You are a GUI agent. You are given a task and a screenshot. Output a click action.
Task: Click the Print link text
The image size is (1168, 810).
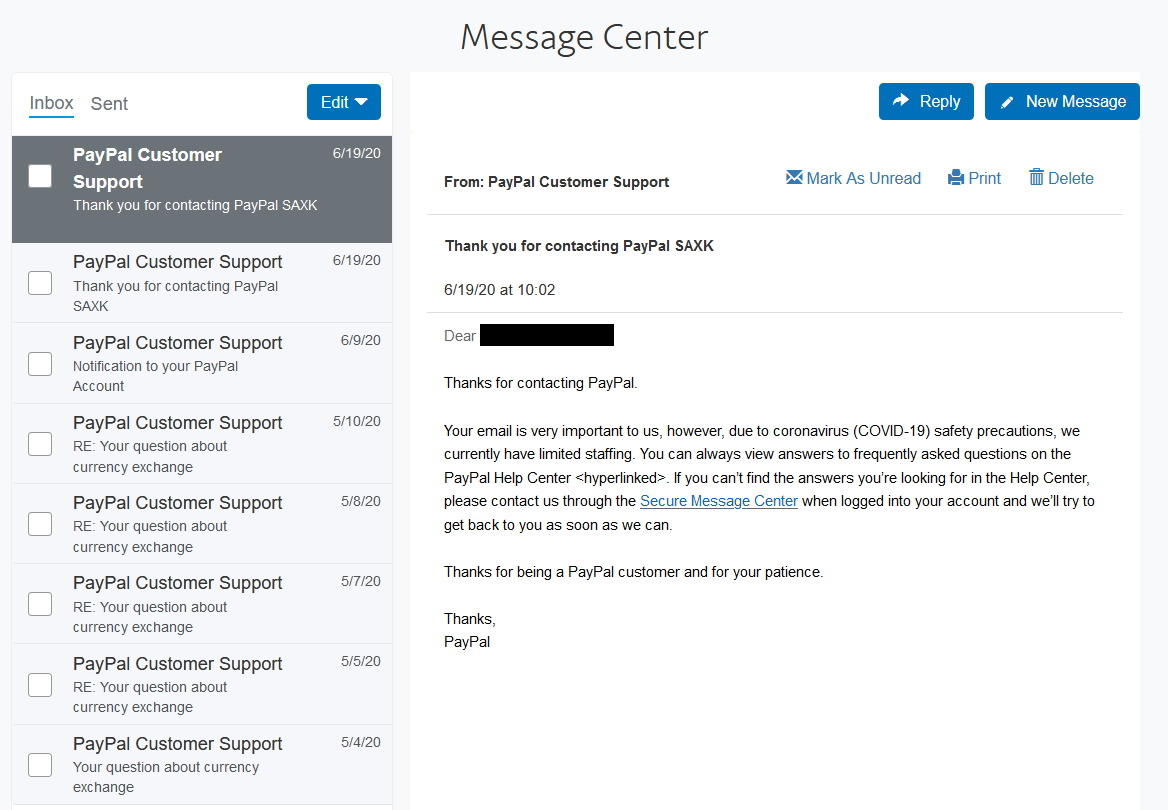click(x=984, y=178)
